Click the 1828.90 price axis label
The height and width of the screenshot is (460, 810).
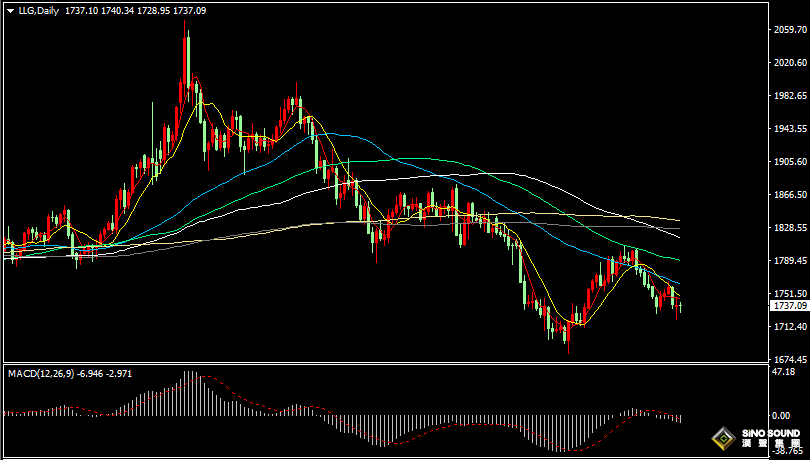[789, 228]
